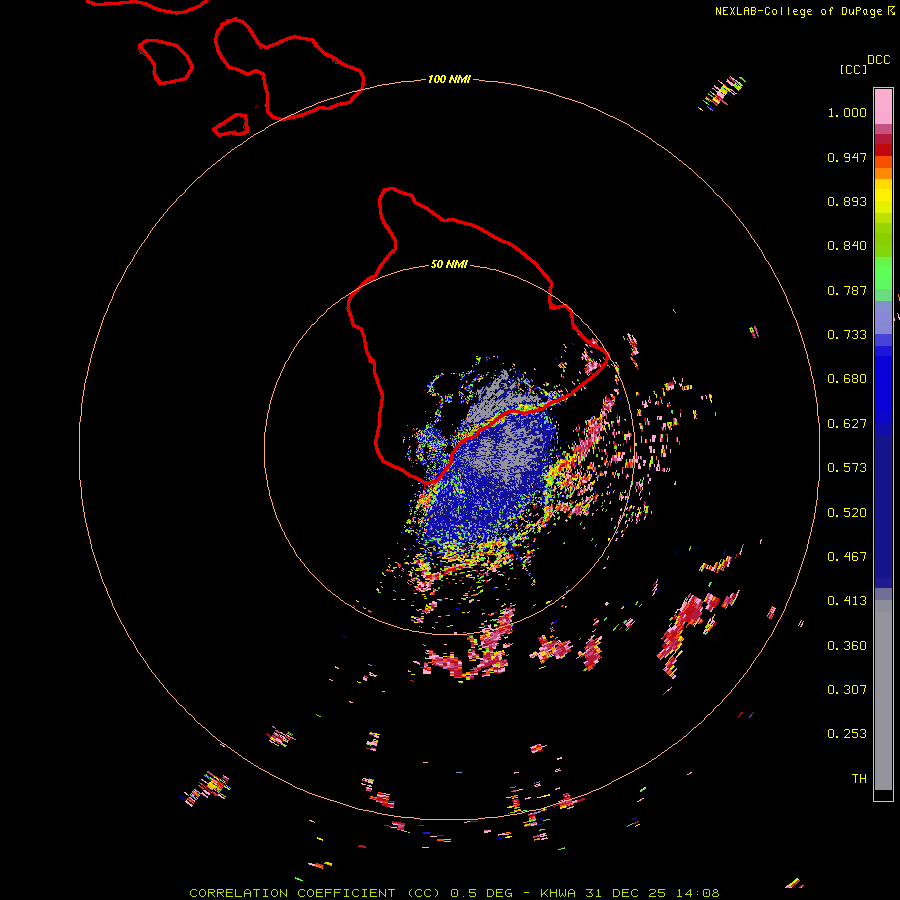This screenshot has height=900, width=900.
Task: Click the 100 NMI range ring label
Action: pos(449,79)
